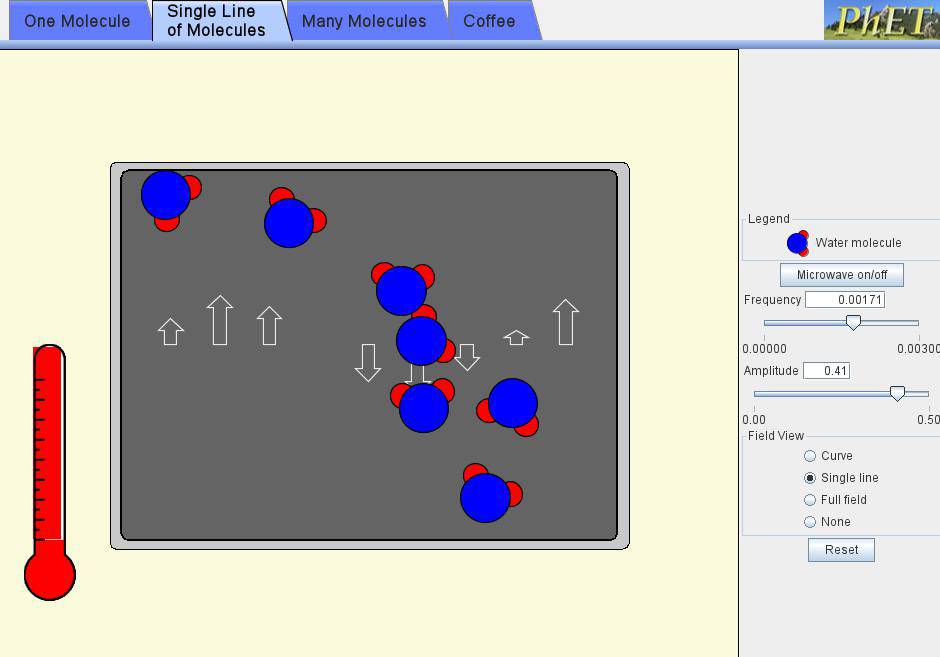The width and height of the screenshot is (940, 657).
Task: Select the Full field view option
Action: coord(810,500)
